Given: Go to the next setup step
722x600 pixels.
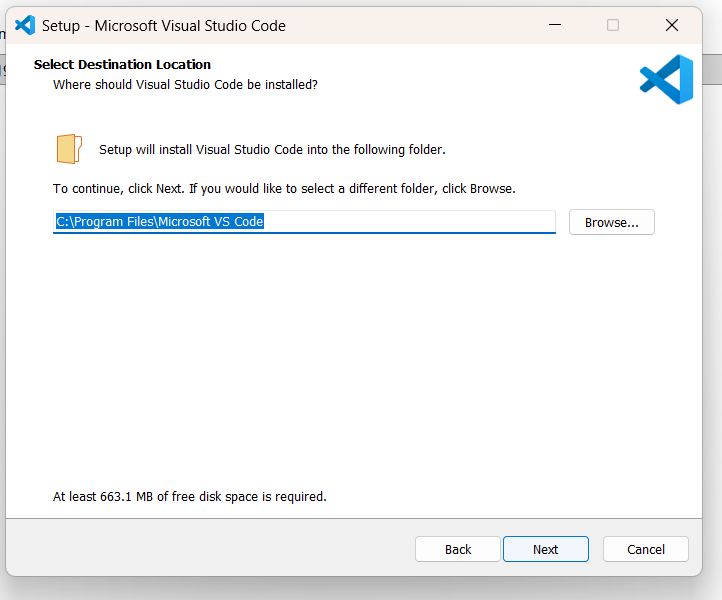Looking at the screenshot, I should click(x=546, y=549).
